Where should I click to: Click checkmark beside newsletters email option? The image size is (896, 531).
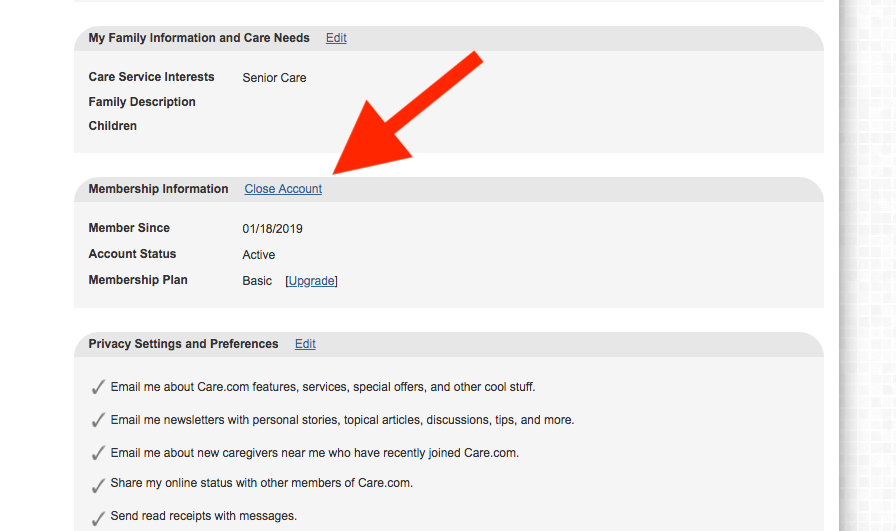(x=98, y=420)
